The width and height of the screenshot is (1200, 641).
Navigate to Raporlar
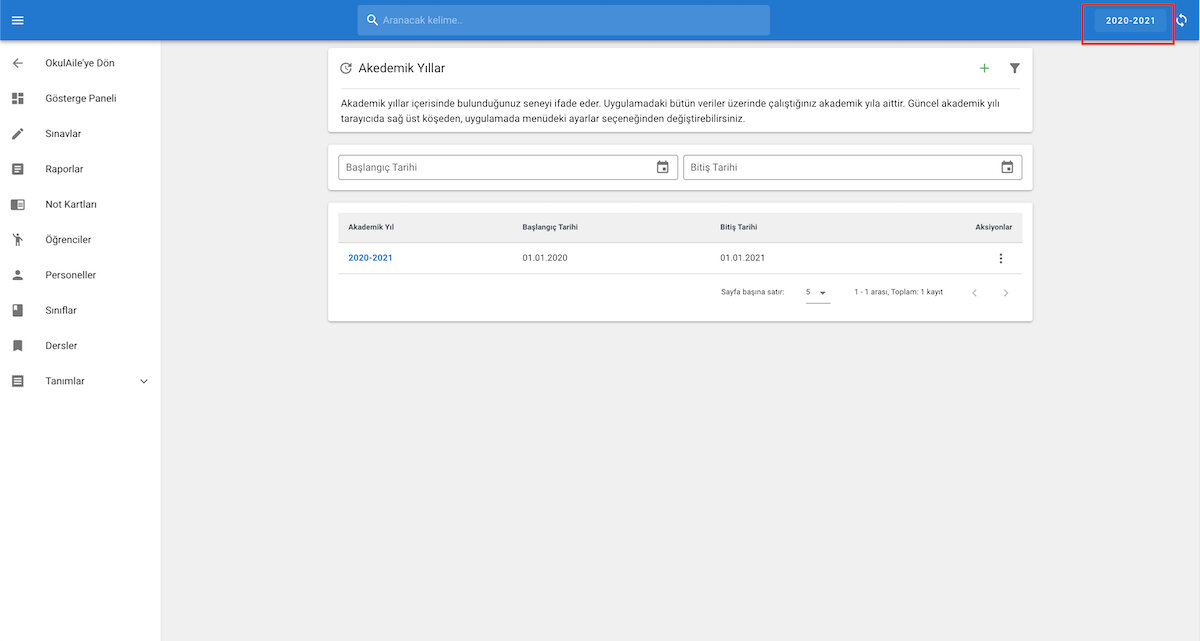coord(64,169)
